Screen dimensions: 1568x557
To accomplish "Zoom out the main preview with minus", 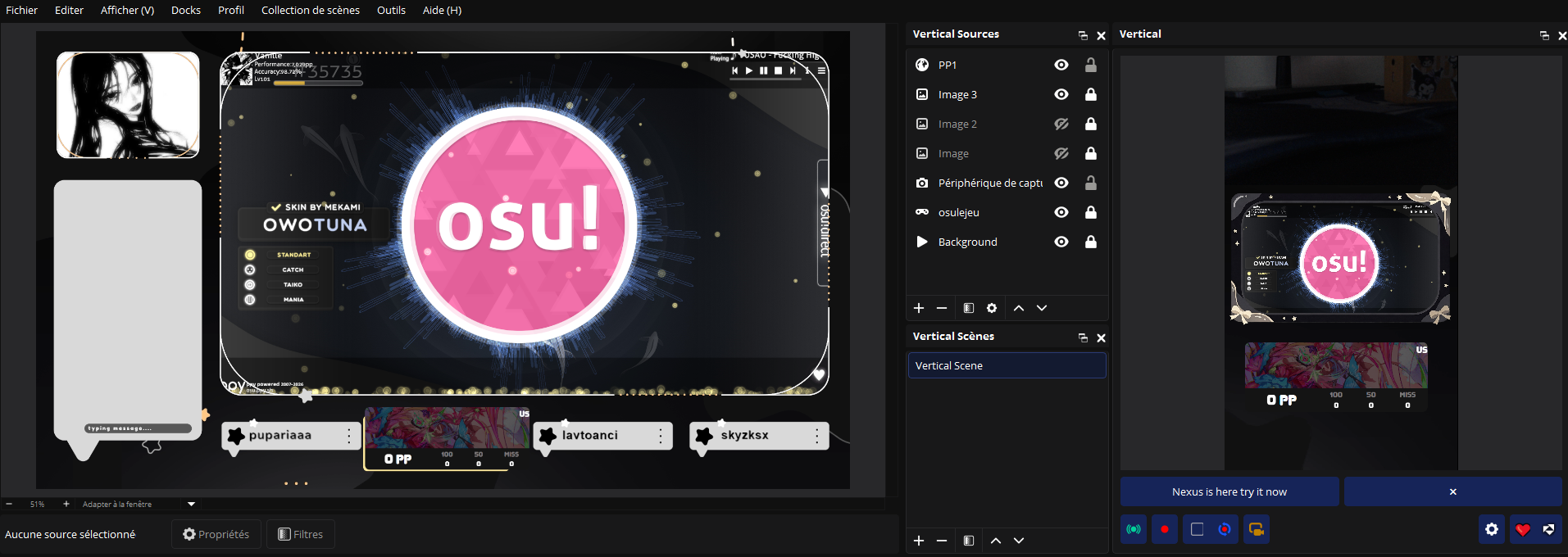I will [9, 504].
